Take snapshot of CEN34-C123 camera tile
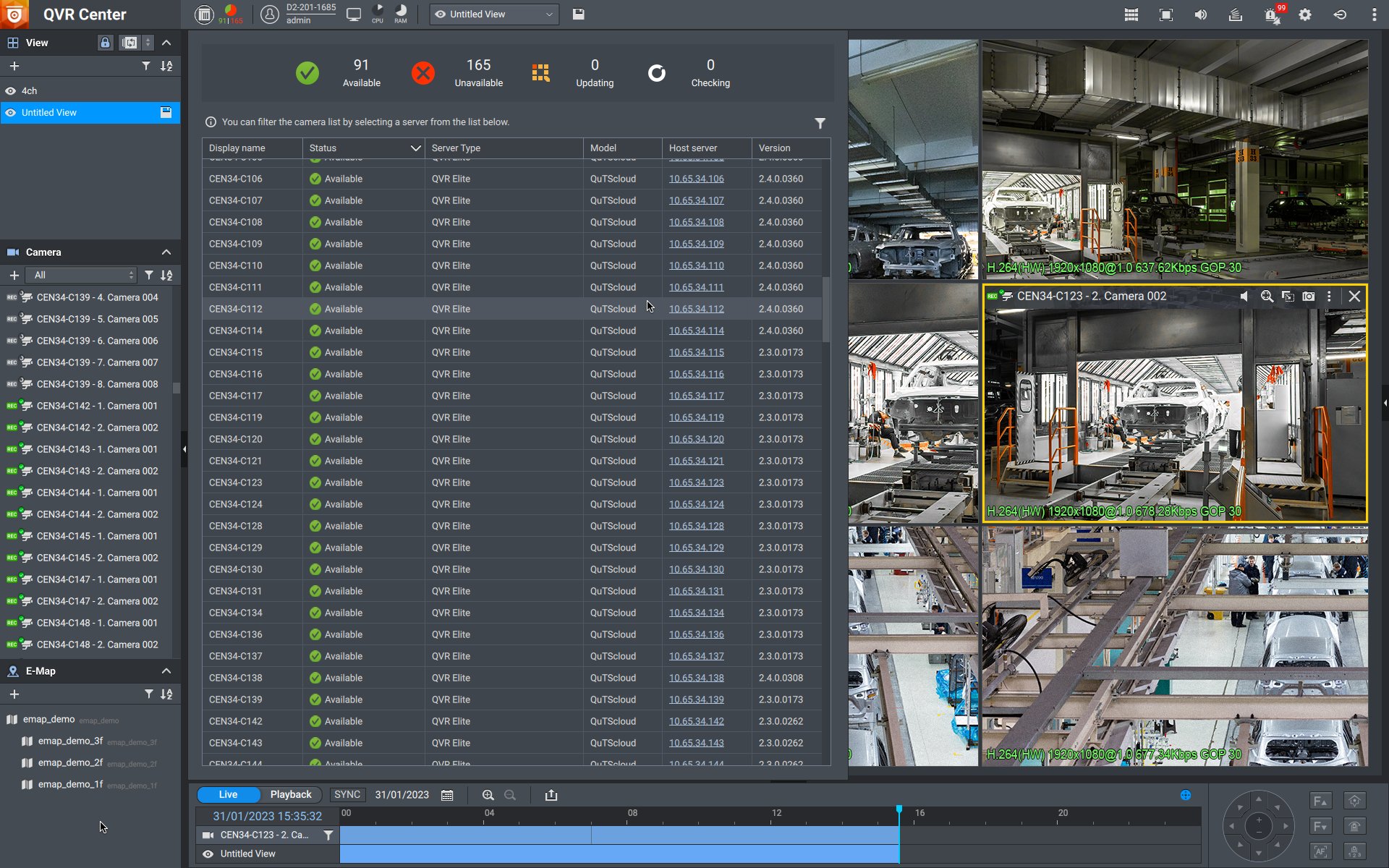Image resolution: width=1389 pixels, height=868 pixels. coord(1309,296)
